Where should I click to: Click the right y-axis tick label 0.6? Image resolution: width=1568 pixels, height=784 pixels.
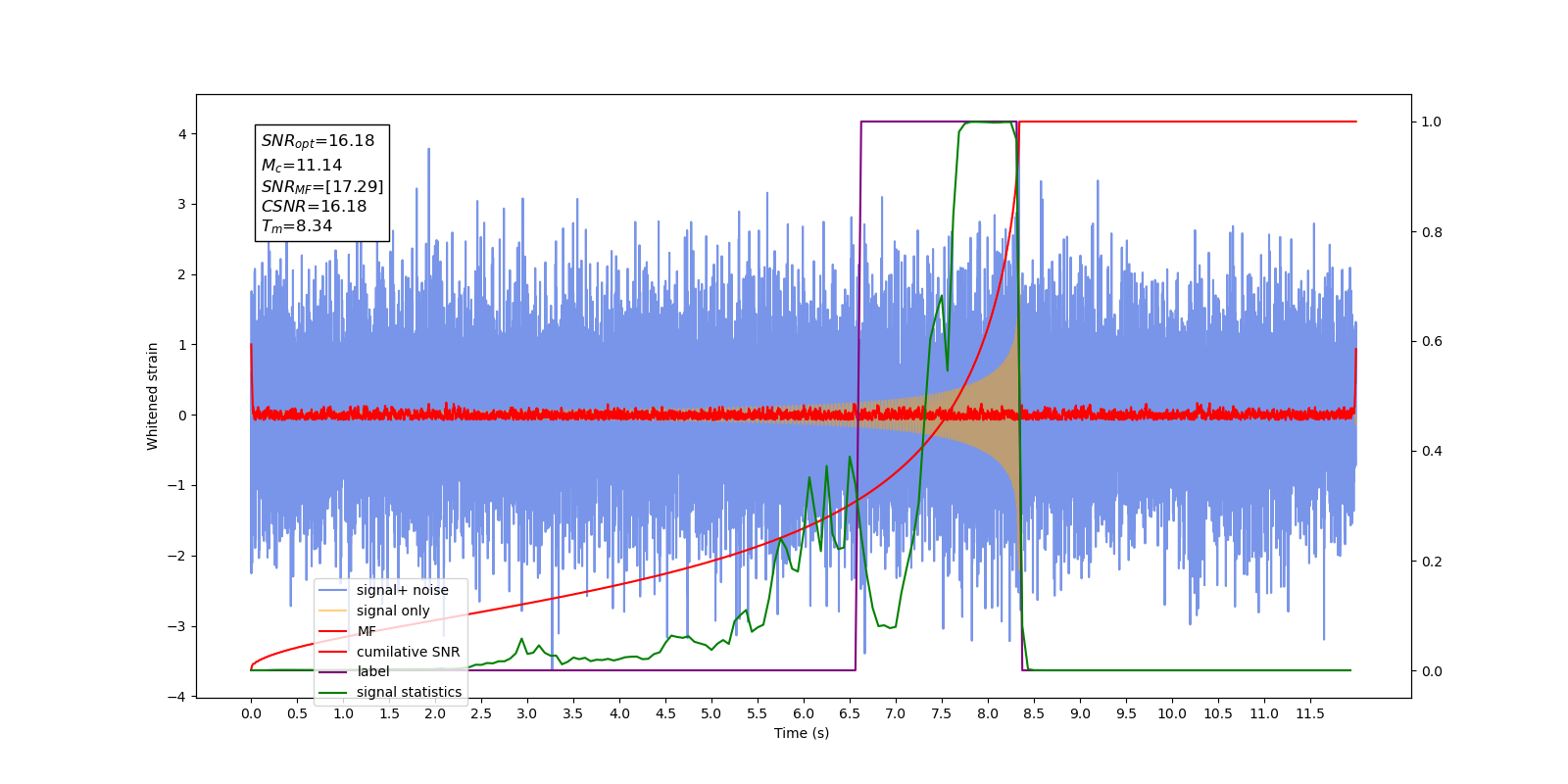[x=1432, y=342]
